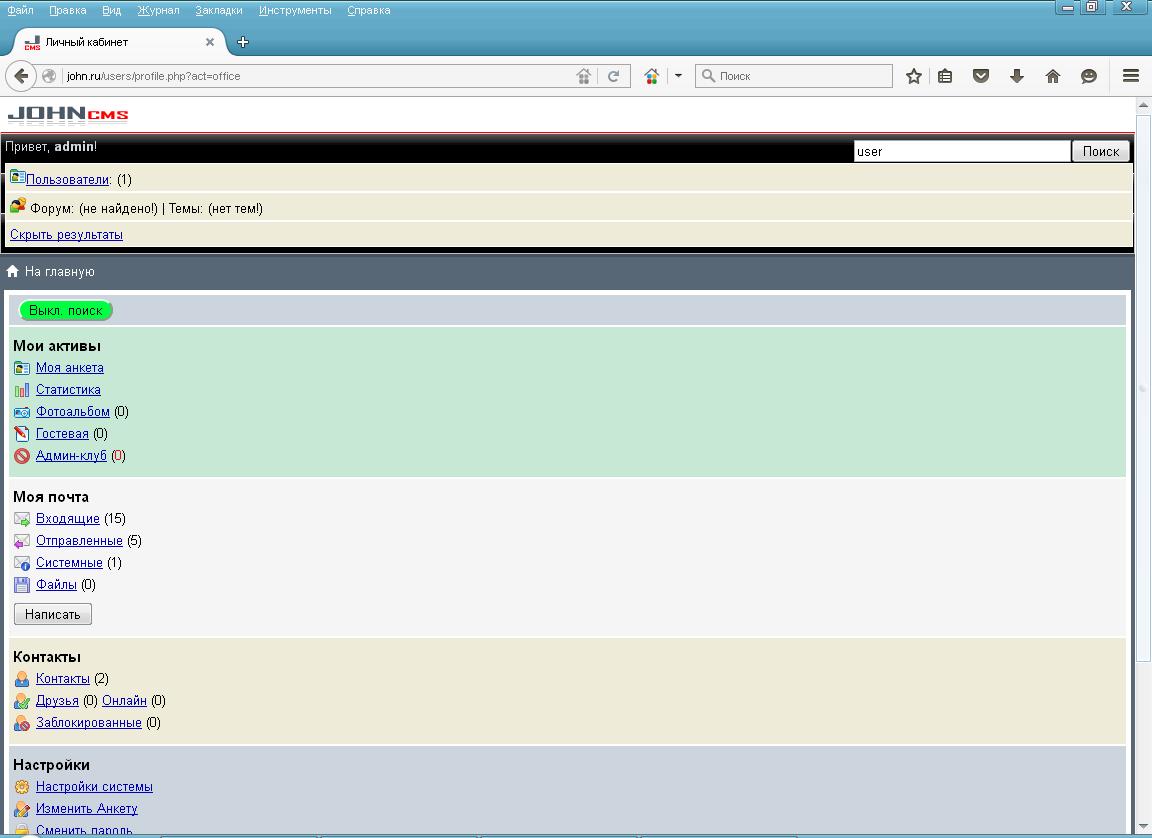Open the Моя анкета link
The image size is (1152, 838).
coord(70,367)
